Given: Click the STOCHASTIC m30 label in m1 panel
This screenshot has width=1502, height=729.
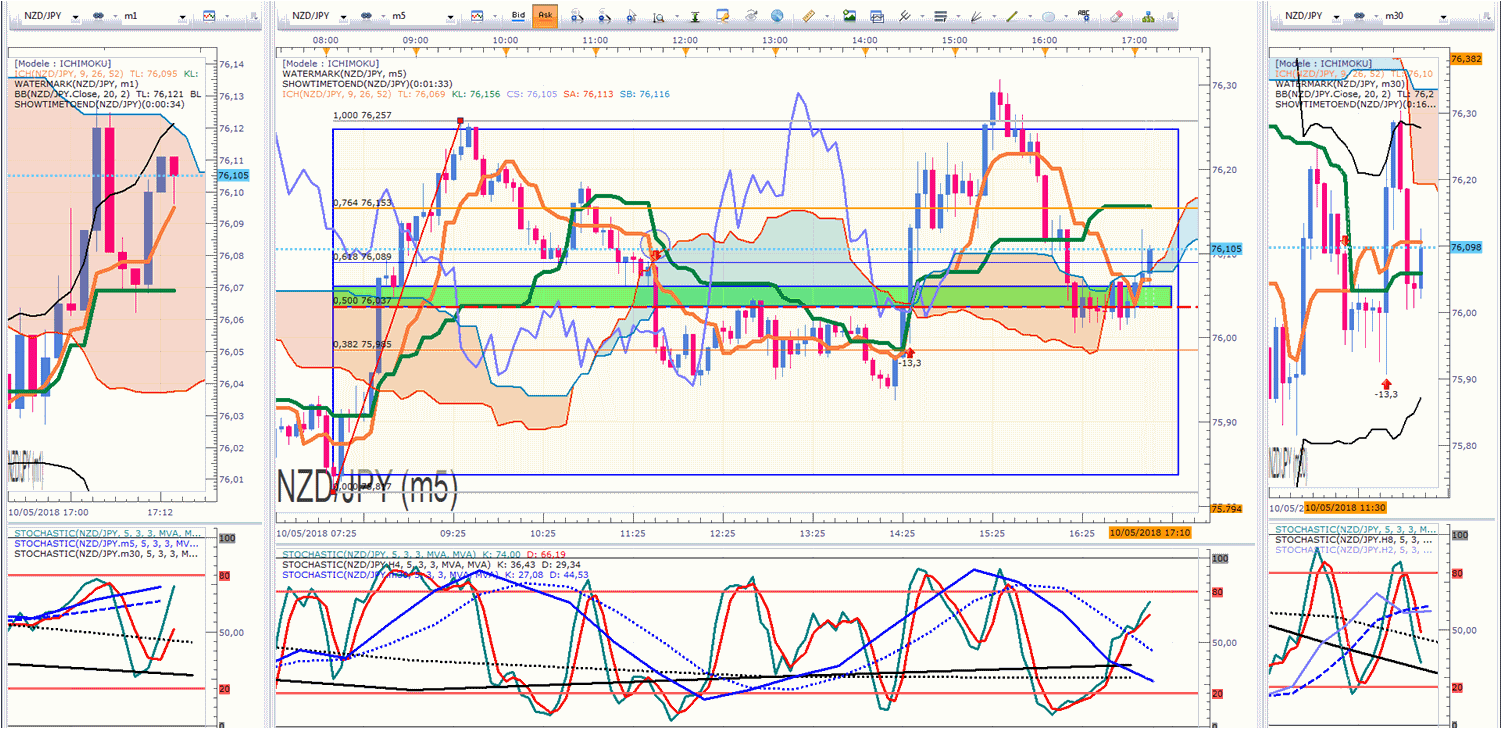Looking at the screenshot, I should [106, 553].
